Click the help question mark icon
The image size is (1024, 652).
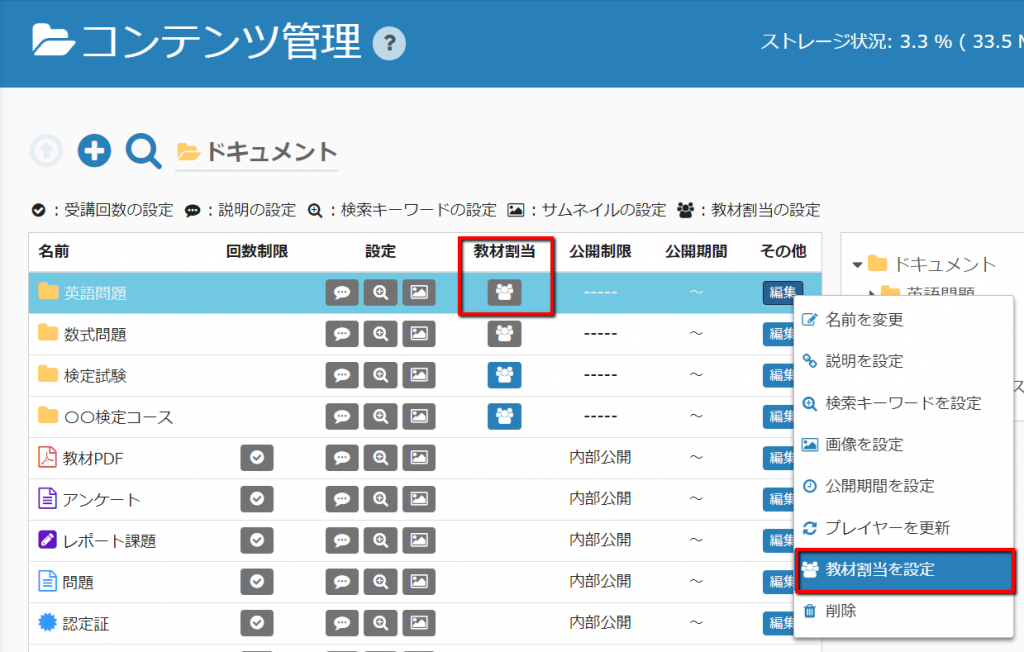(389, 44)
